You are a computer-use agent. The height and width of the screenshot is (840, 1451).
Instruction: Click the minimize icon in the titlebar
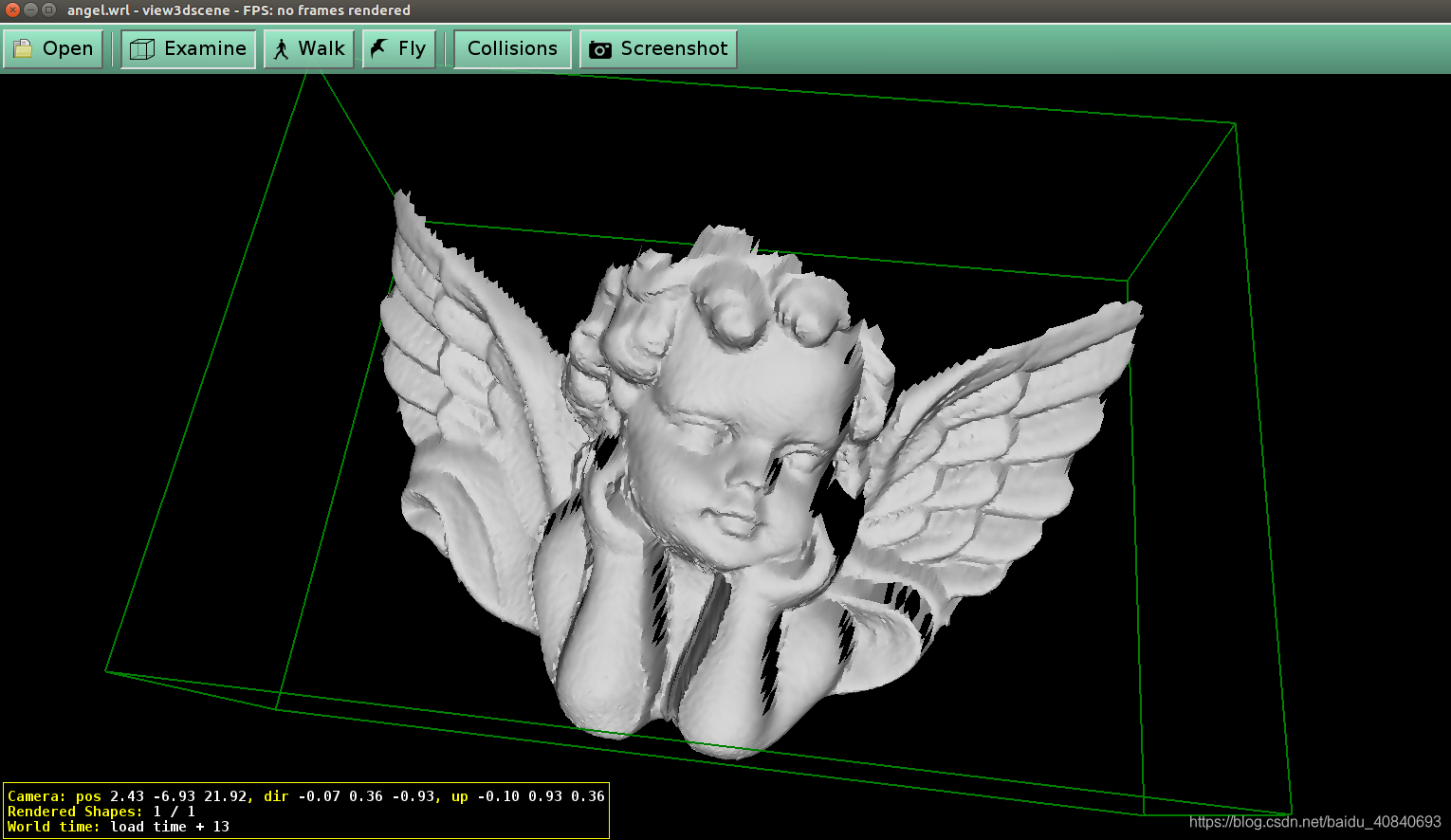tap(29, 9)
